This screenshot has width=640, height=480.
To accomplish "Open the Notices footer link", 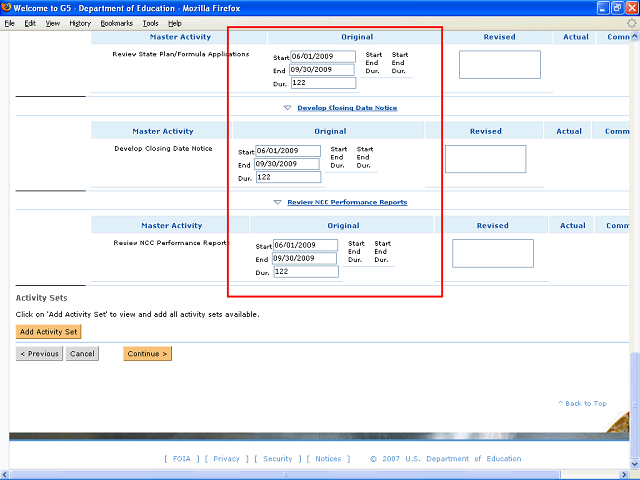I will (x=328, y=459).
